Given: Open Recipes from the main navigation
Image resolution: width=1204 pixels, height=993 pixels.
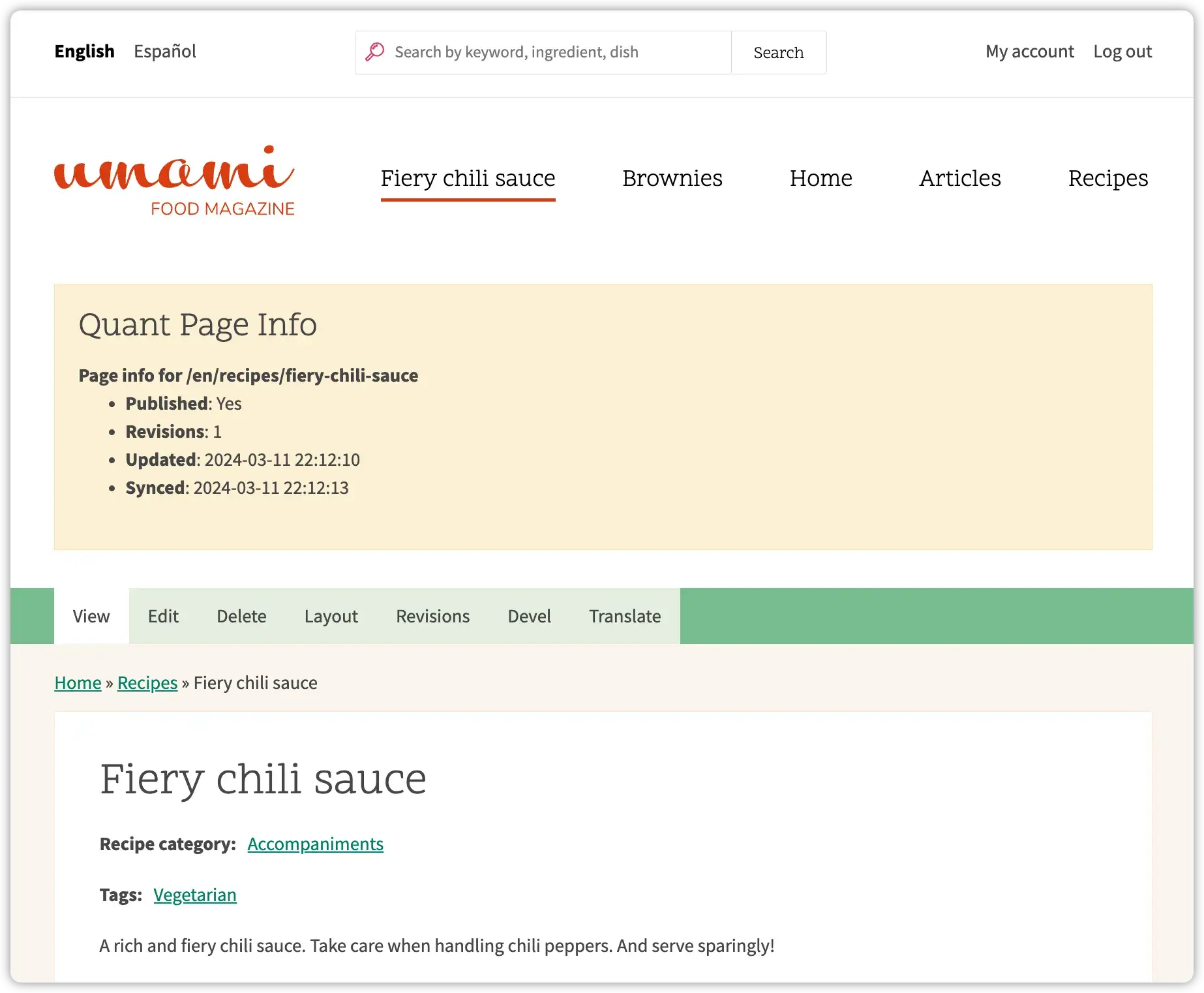Looking at the screenshot, I should point(1107,178).
